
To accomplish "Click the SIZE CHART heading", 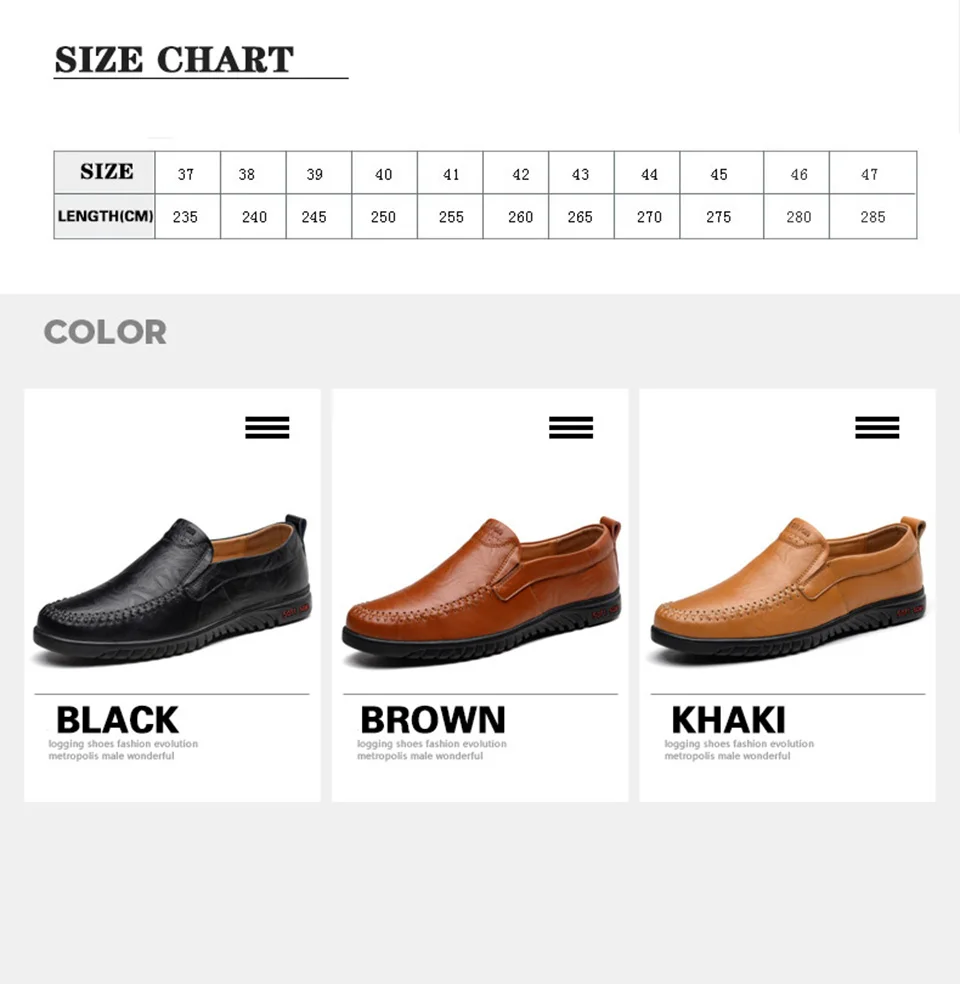I will click(174, 60).
